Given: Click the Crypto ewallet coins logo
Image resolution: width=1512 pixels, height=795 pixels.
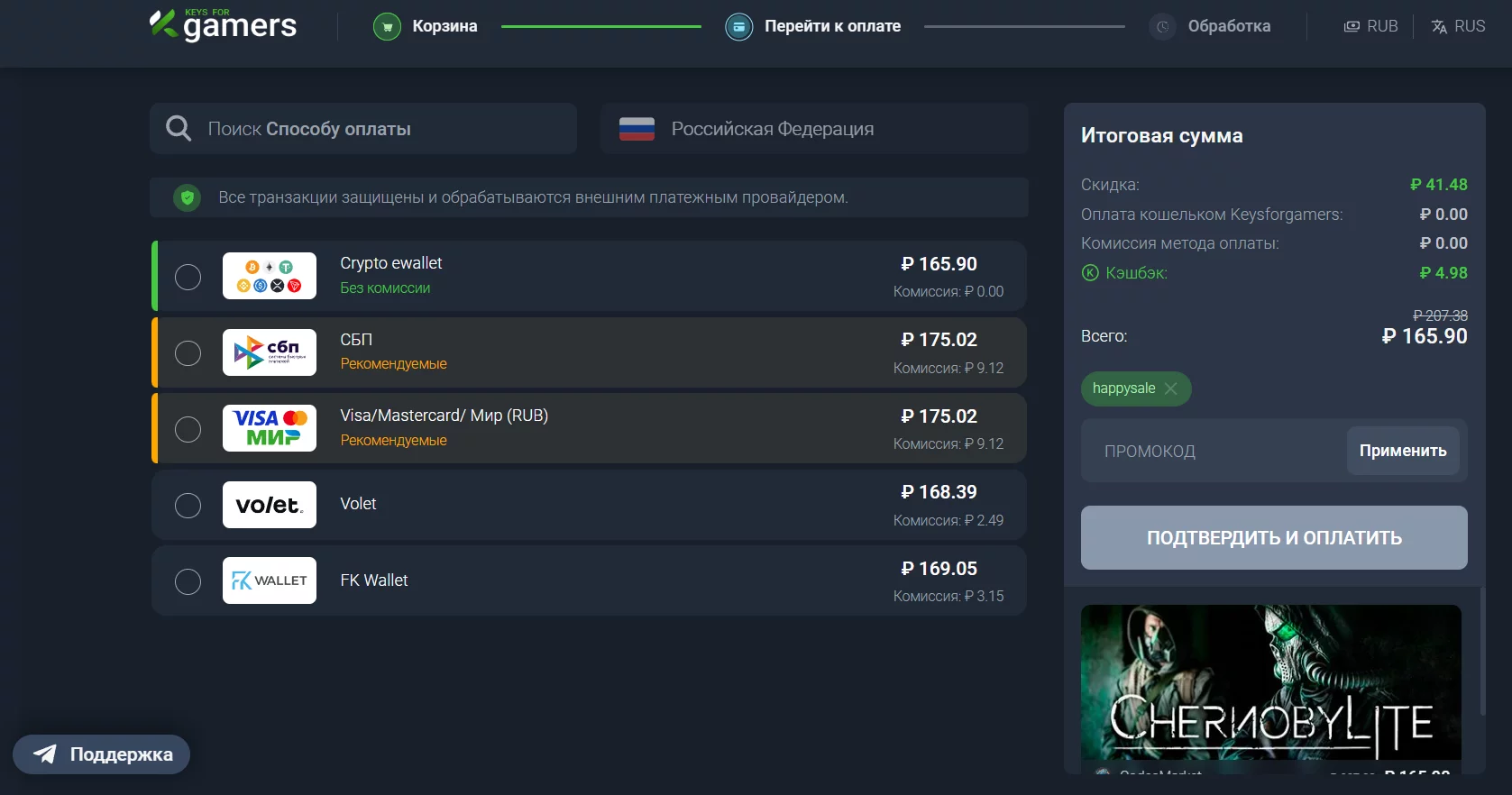Looking at the screenshot, I should tap(270, 276).
